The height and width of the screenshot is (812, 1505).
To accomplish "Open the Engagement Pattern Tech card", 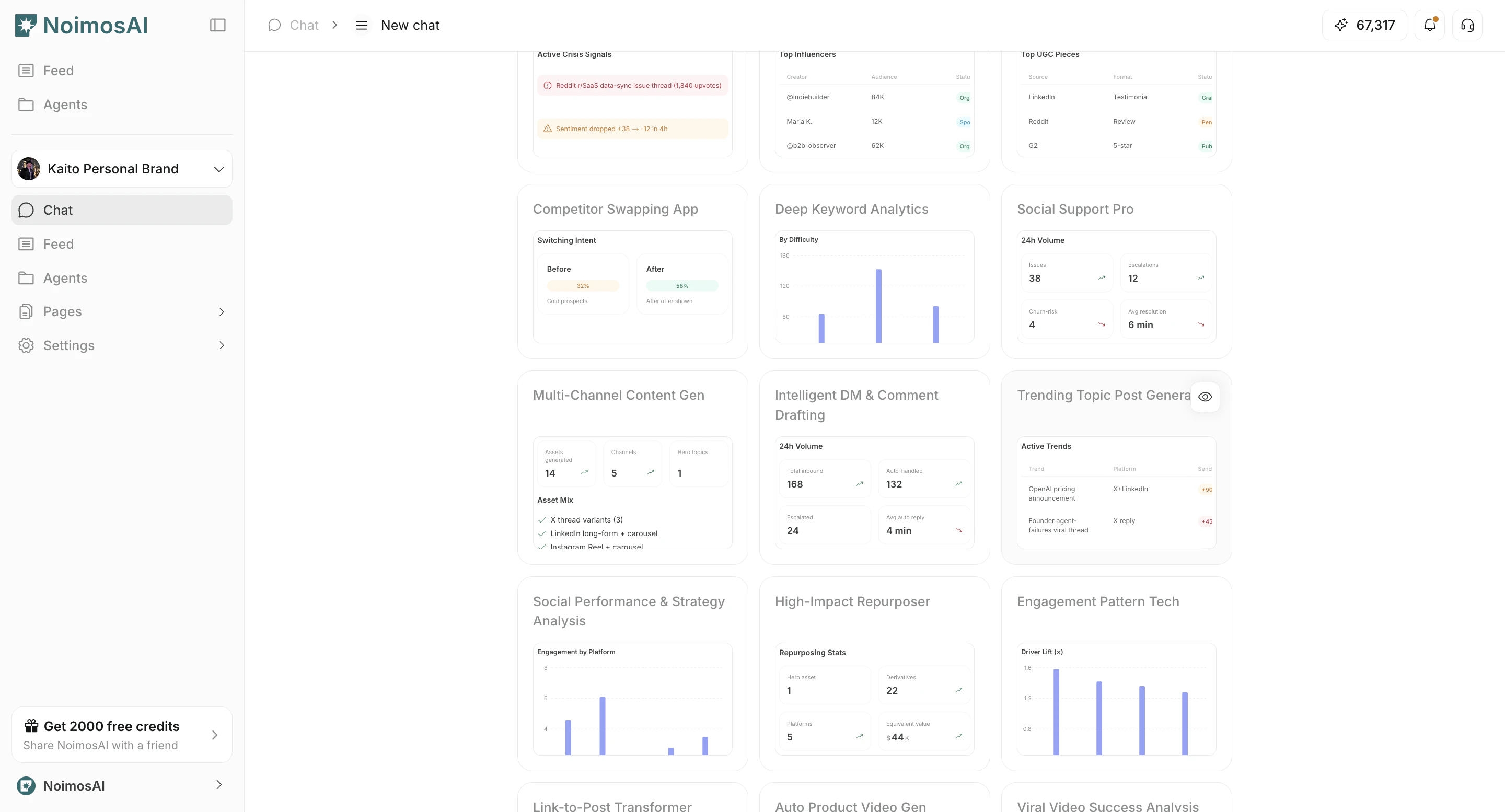I will pos(1116,674).
